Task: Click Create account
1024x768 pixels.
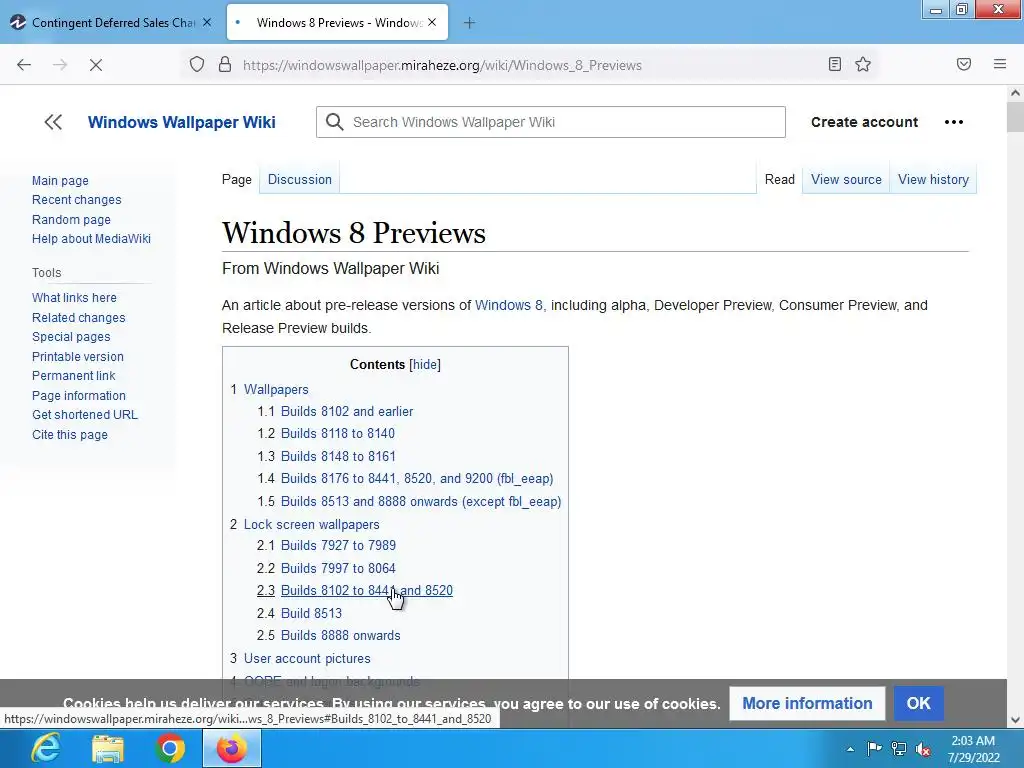Action: pyautogui.click(x=864, y=122)
